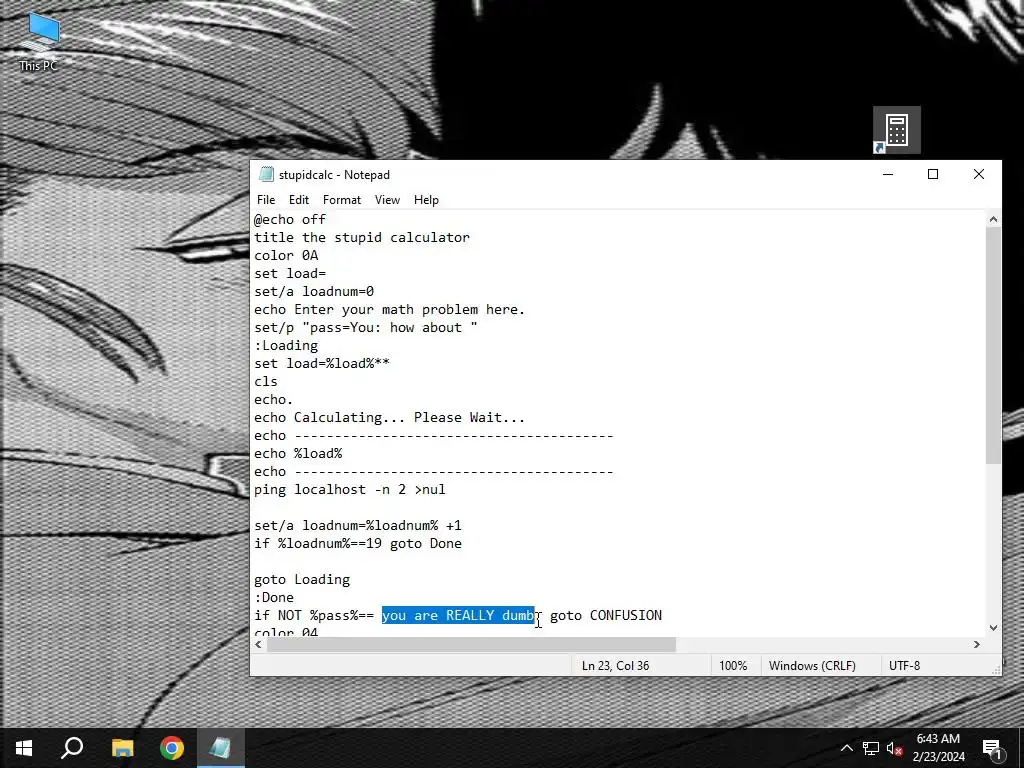
Task: Click the horizontal scrollbar thumb
Action: pos(472,645)
